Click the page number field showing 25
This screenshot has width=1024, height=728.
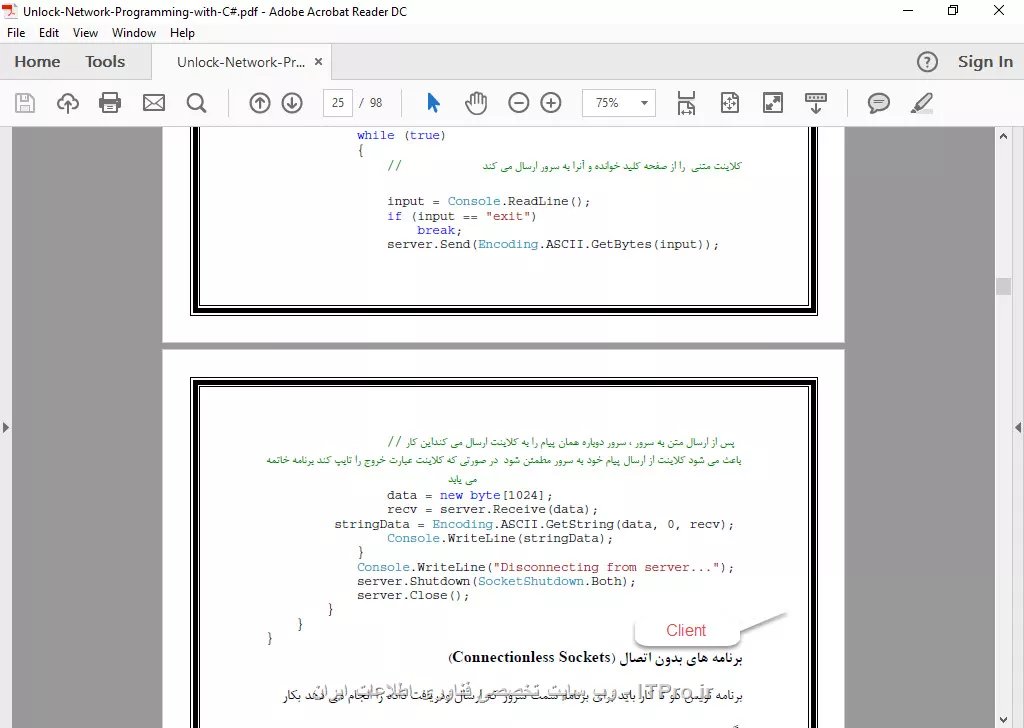[x=338, y=103]
